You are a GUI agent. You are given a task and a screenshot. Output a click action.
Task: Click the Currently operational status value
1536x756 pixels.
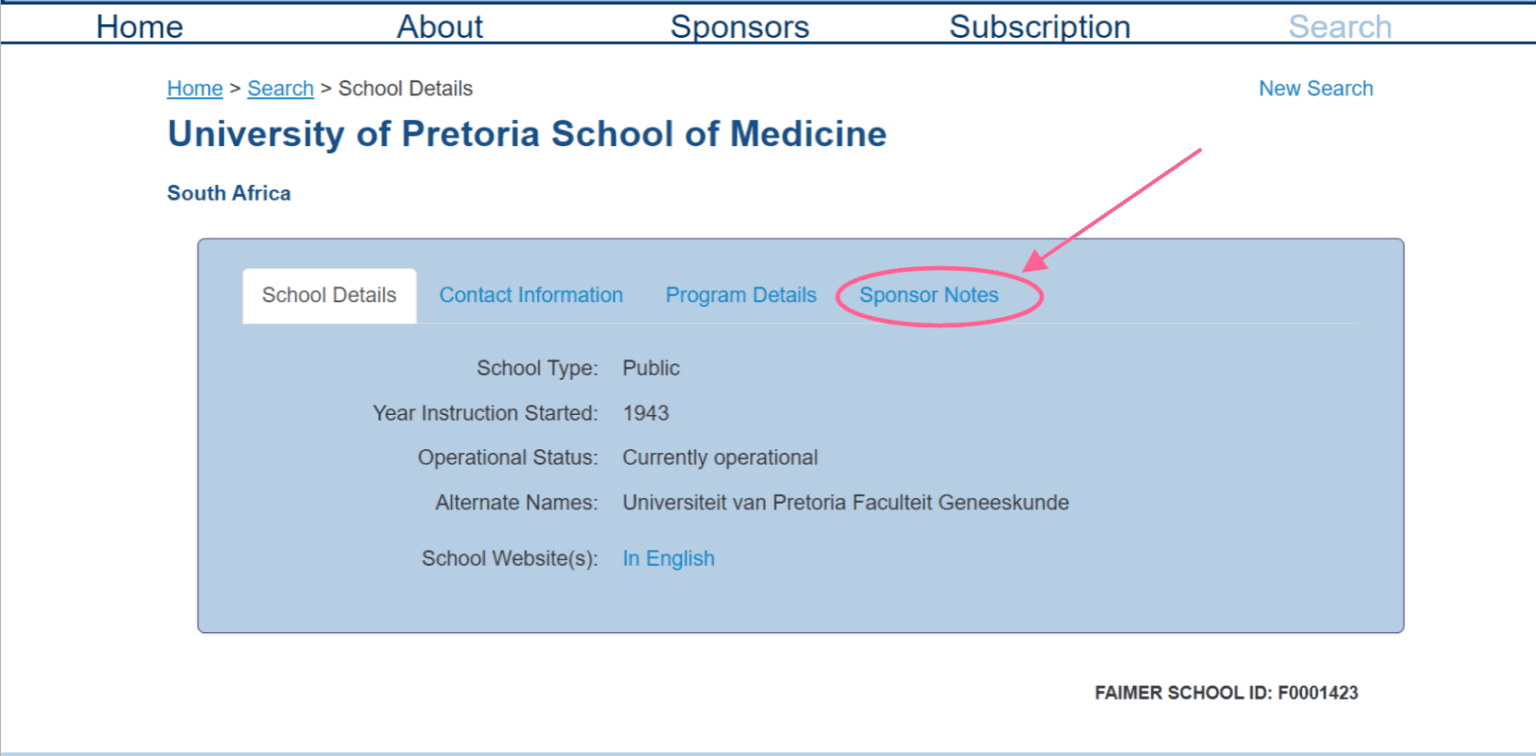coord(720,457)
